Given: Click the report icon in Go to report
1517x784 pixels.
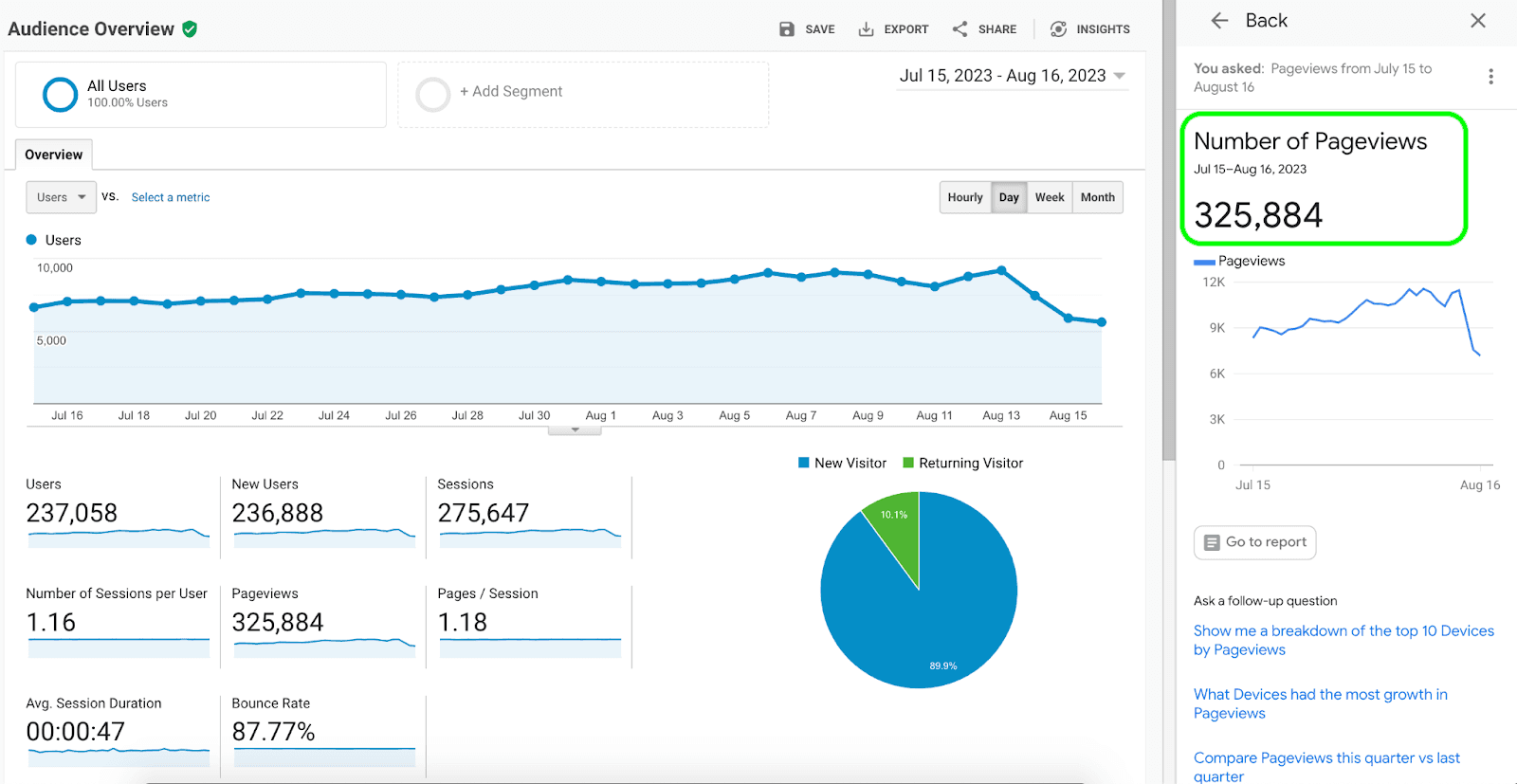Looking at the screenshot, I should click(1212, 542).
